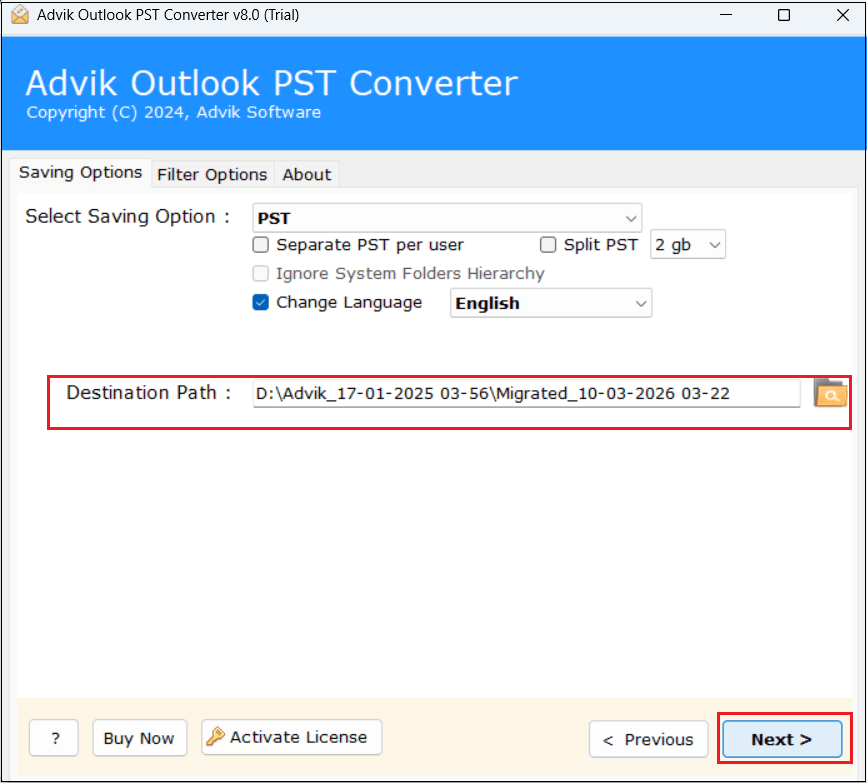Click the Buy Now button
The width and height of the screenshot is (867, 783).
139,738
